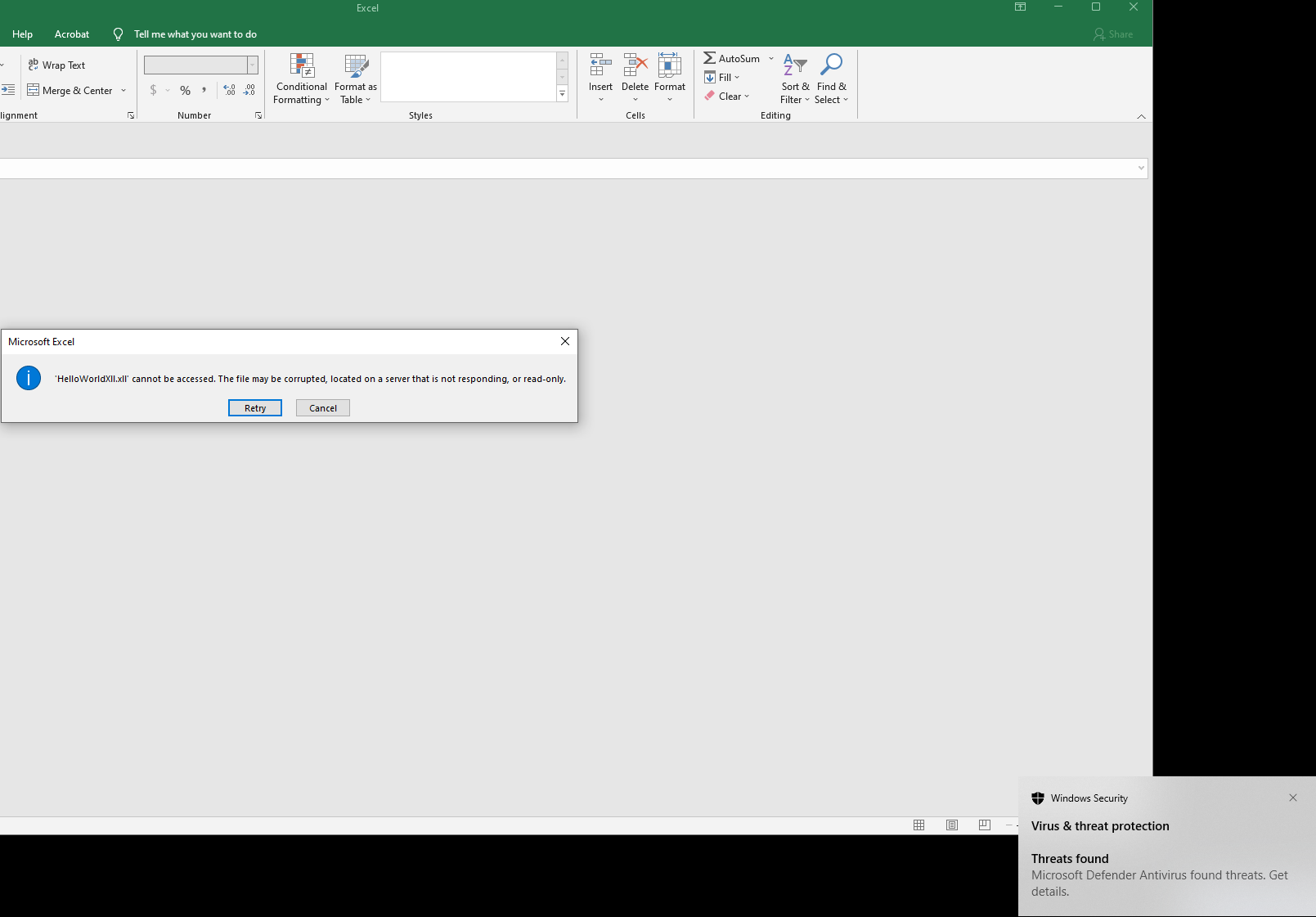This screenshot has height=917, width=1316.
Task: Close the Microsoft Excel error dialog
Action: (565, 342)
